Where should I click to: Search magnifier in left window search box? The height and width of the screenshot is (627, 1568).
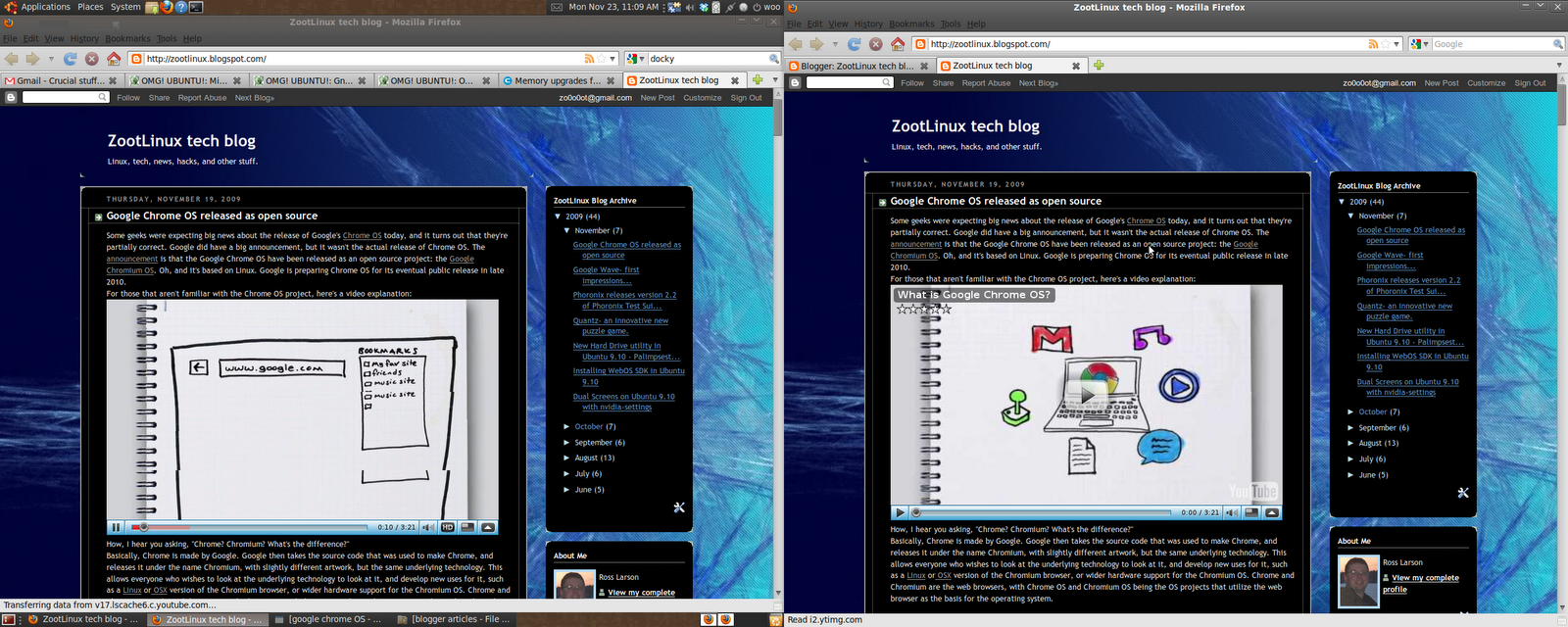click(773, 59)
